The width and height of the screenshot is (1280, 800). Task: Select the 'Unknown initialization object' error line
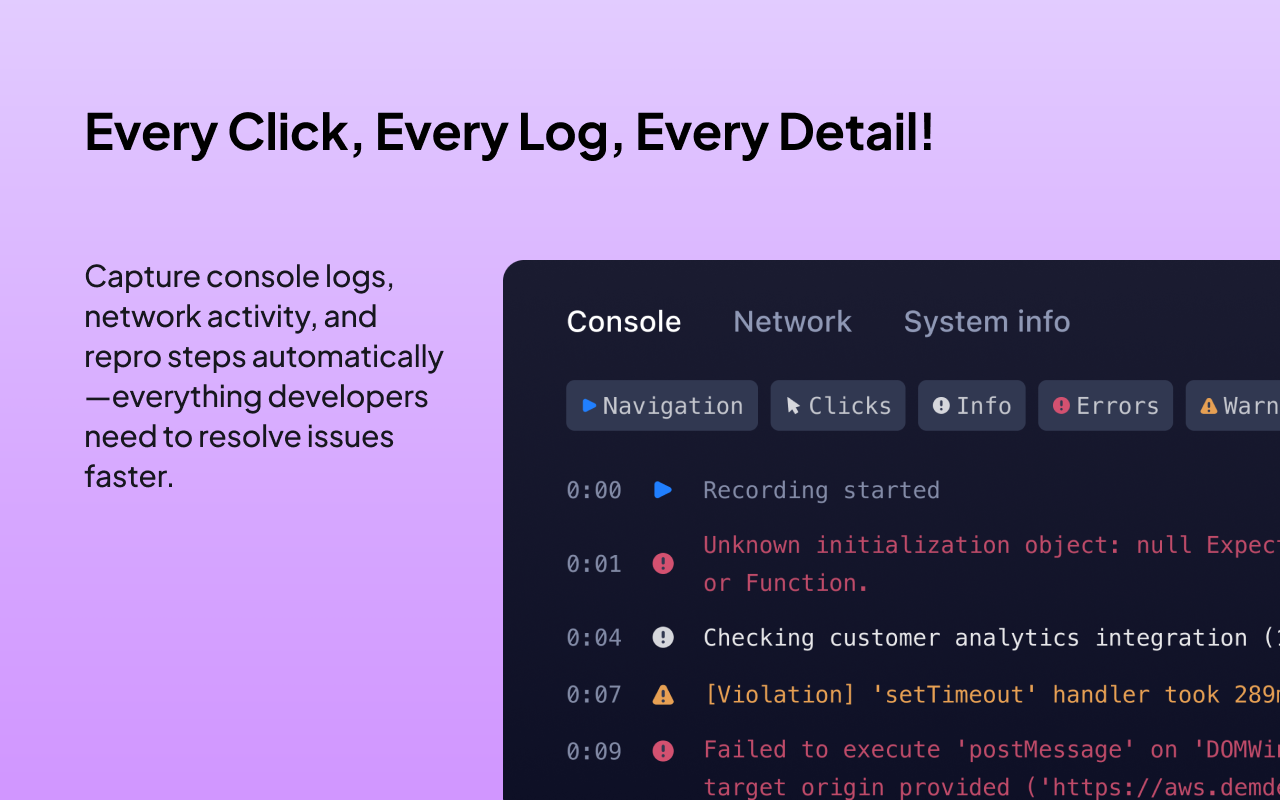pos(991,545)
